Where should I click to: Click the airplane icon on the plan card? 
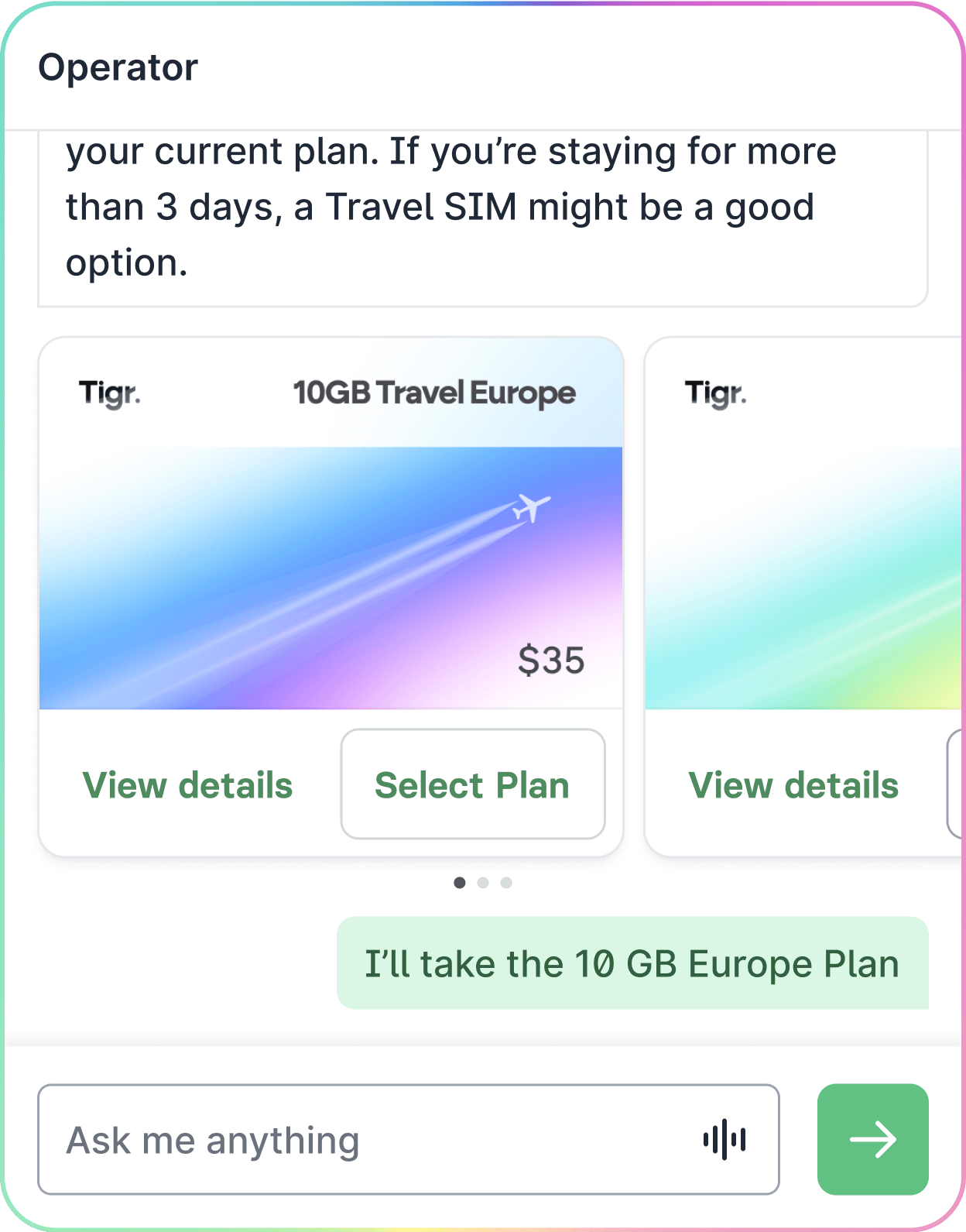pyautogui.click(x=532, y=508)
